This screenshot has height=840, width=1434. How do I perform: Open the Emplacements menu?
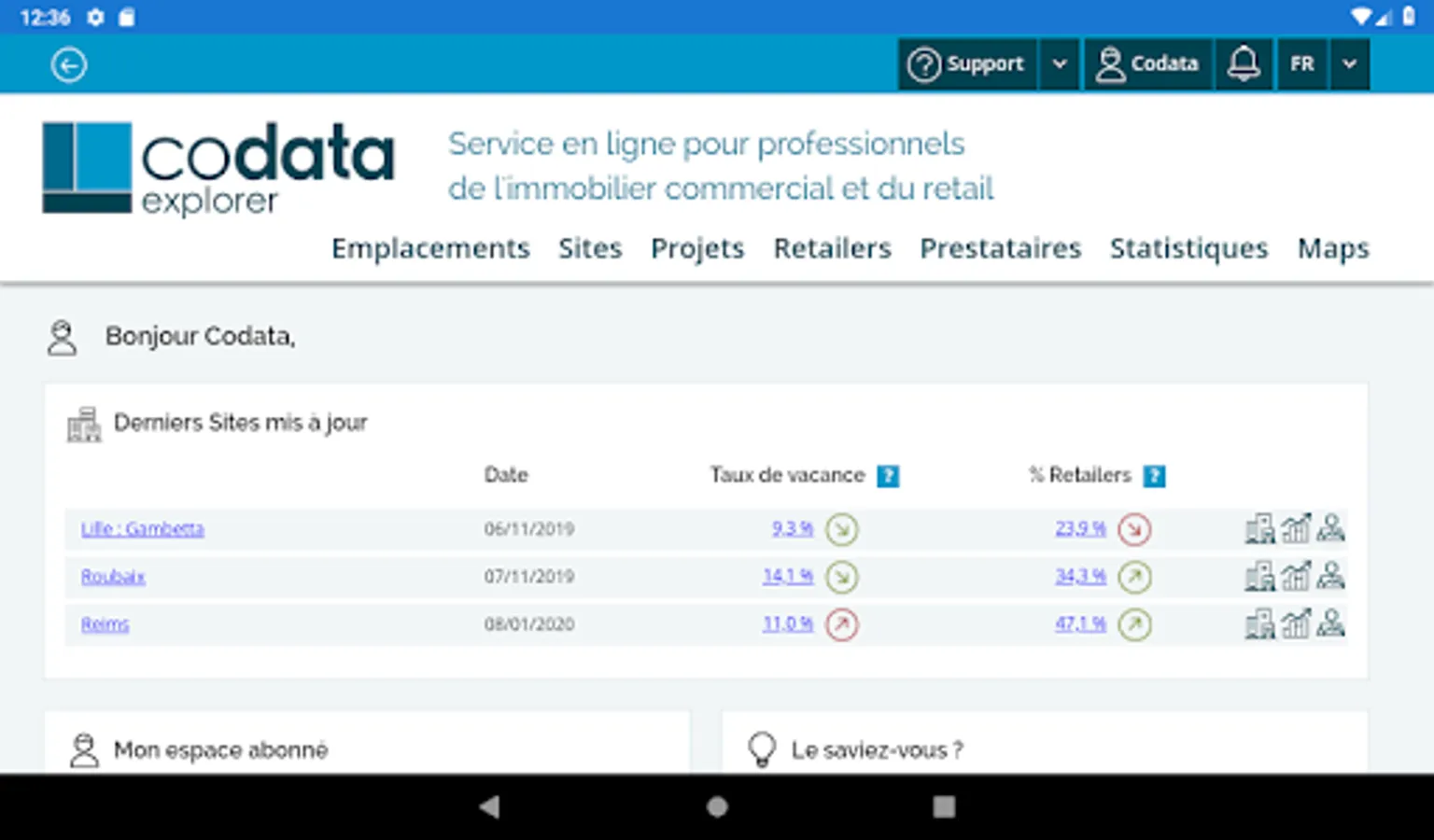coord(430,248)
